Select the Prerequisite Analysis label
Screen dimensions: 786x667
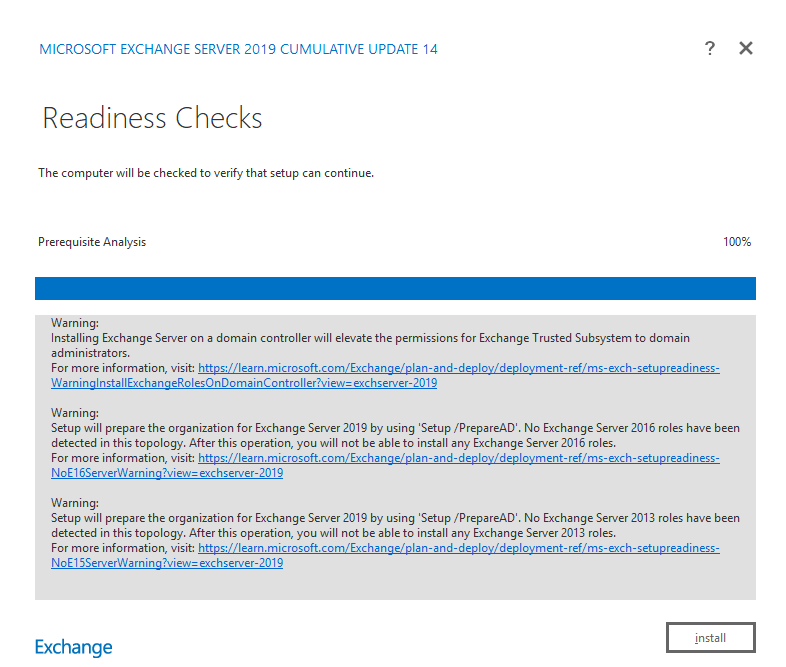pyautogui.click(x=92, y=242)
